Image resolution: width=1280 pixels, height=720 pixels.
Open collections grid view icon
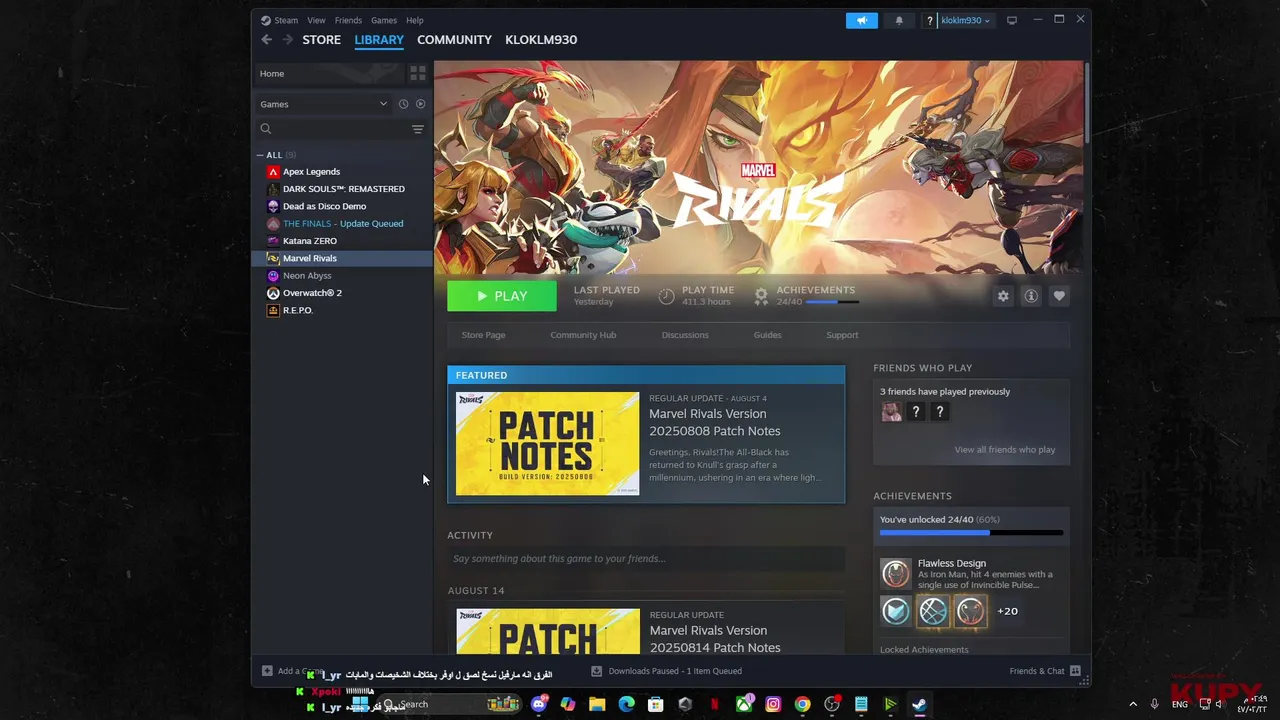coord(418,74)
